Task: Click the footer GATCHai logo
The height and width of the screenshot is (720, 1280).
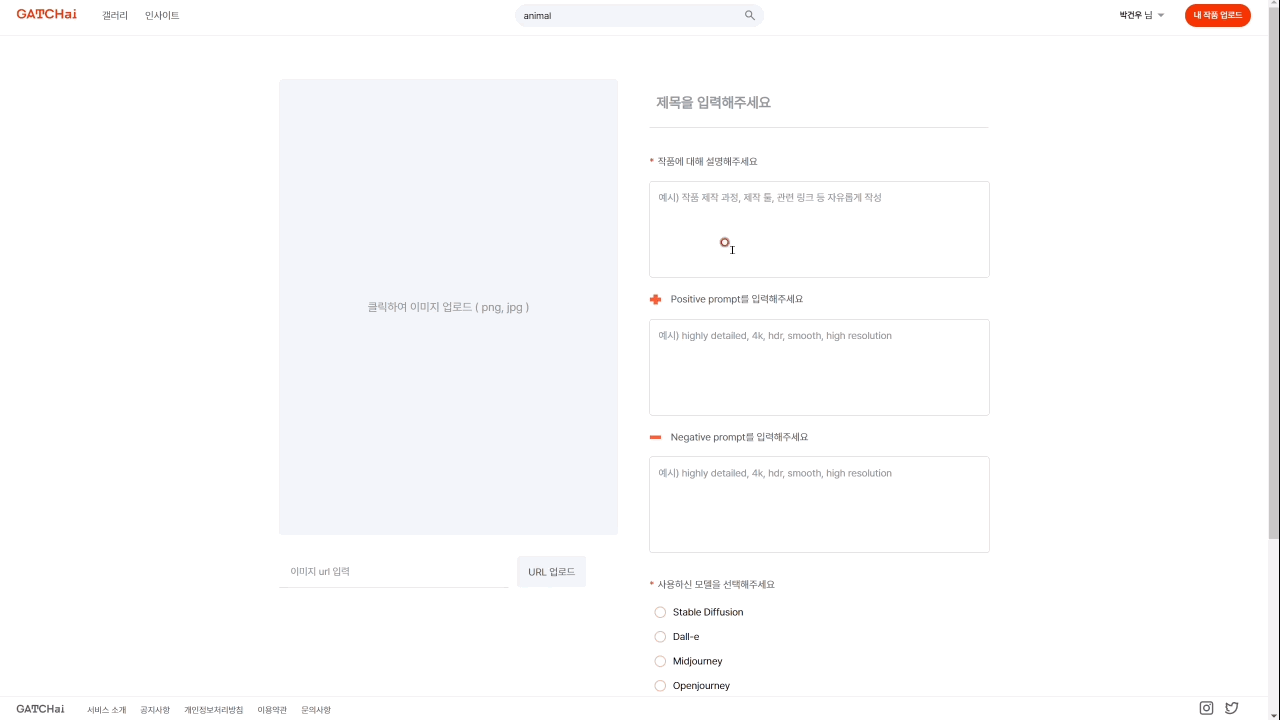Action: (x=40, y=709)
